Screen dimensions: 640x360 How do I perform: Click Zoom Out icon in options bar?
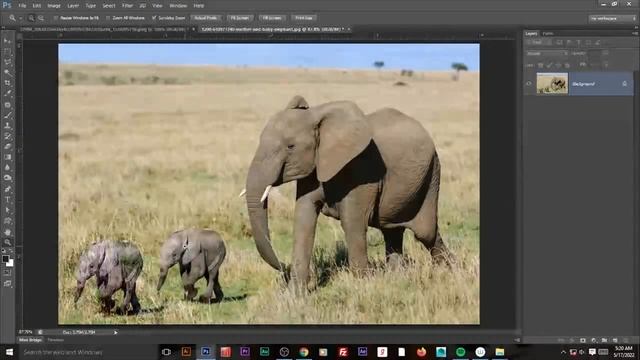coord(41,18)
